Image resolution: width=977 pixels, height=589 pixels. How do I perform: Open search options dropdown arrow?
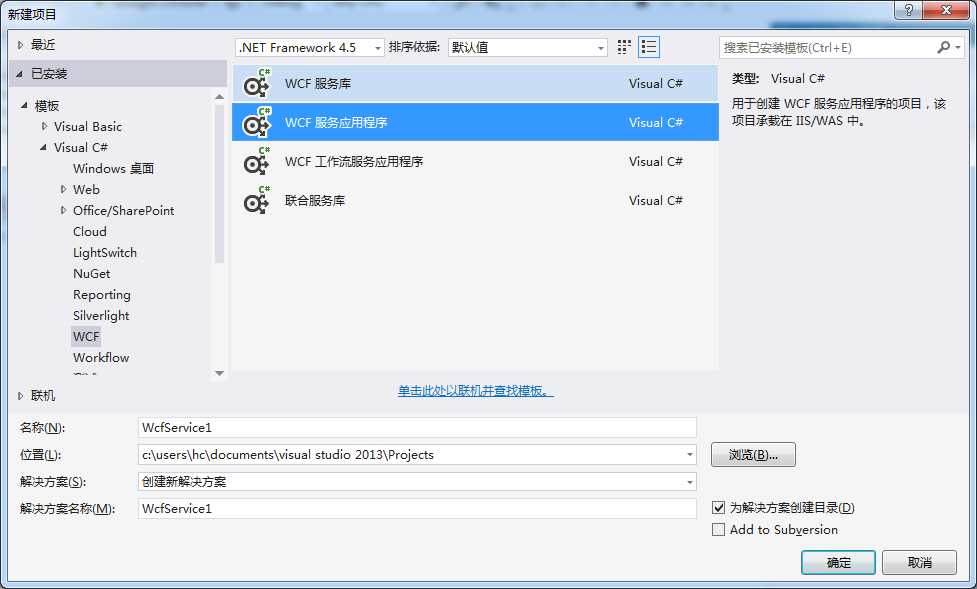(x=958, y=47)
